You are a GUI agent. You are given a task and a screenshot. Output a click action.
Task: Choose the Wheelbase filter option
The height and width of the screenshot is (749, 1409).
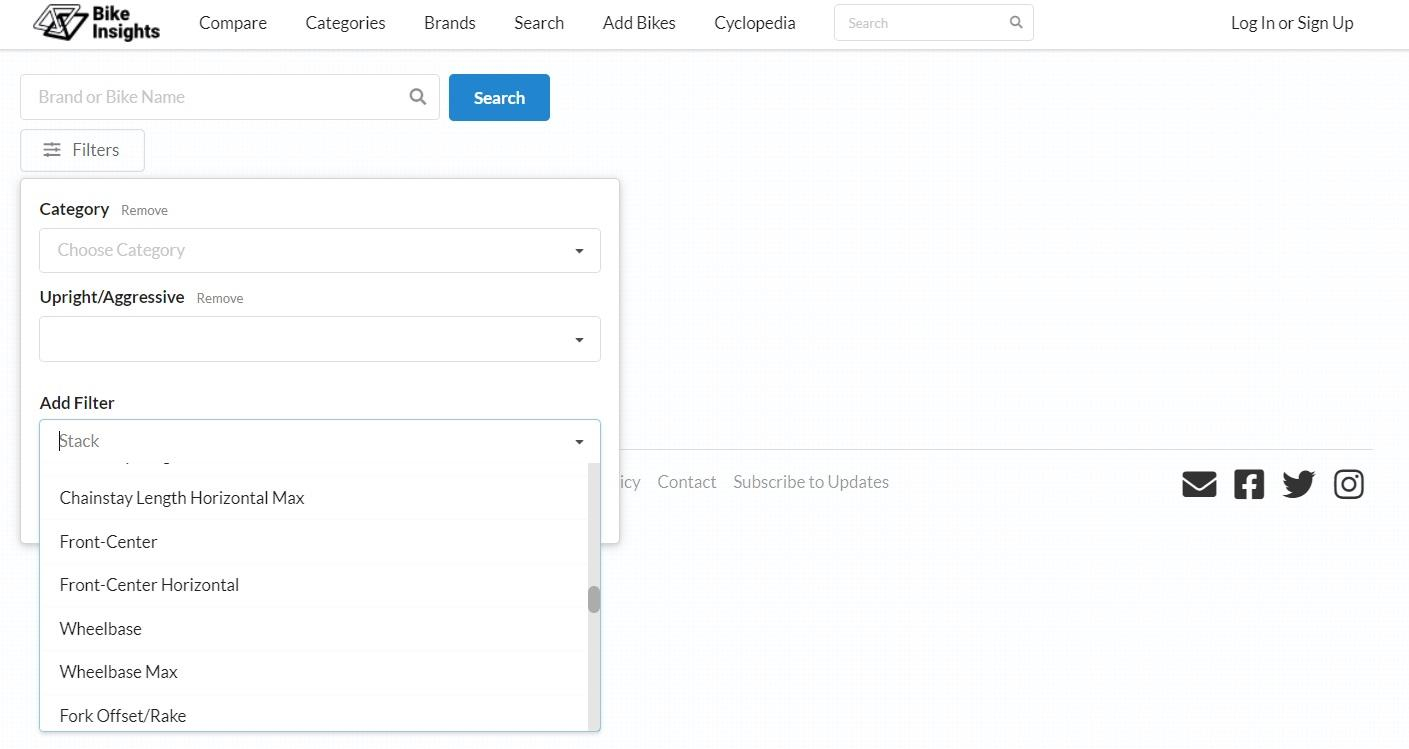(x=313, y=629)
